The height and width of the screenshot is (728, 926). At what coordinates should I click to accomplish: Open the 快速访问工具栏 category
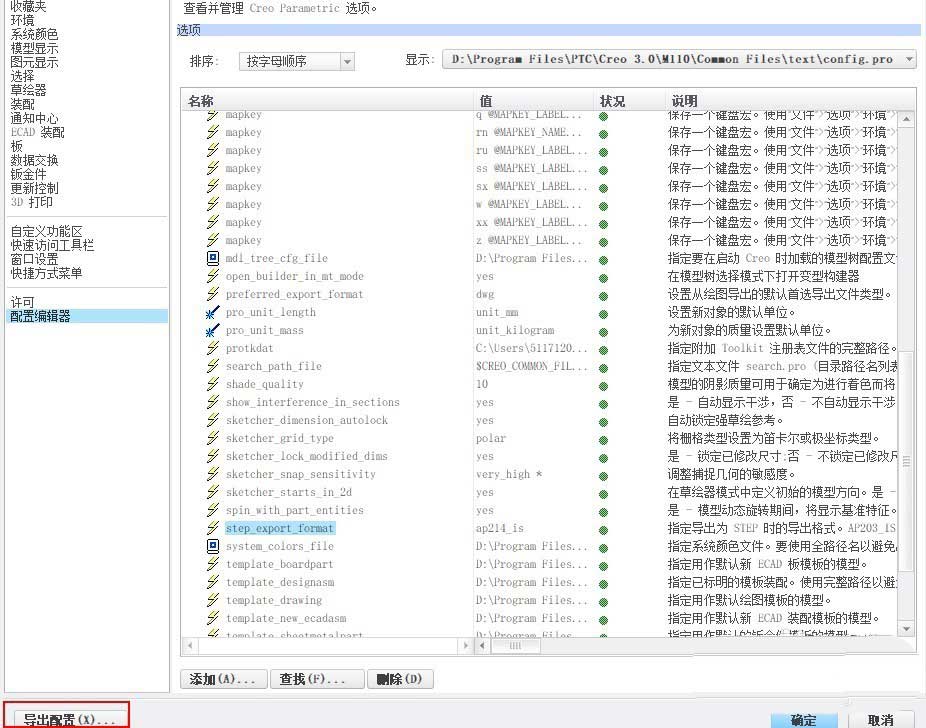click(52, 245)
